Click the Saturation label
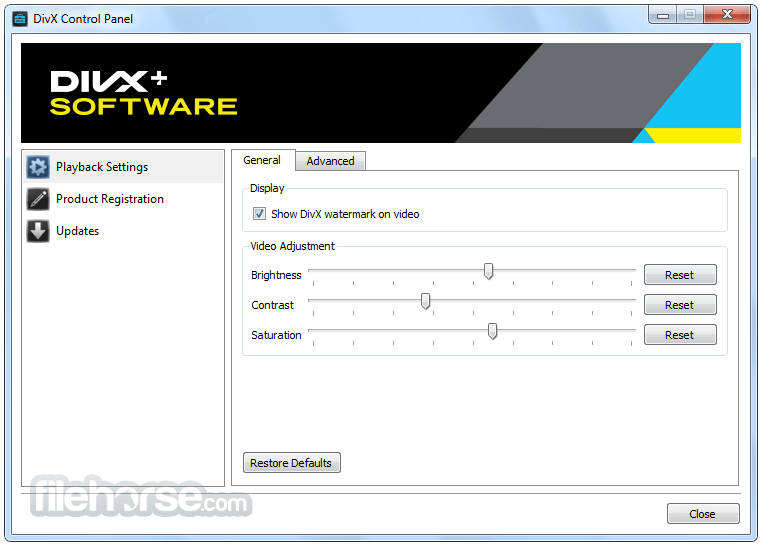 point(276,336)
